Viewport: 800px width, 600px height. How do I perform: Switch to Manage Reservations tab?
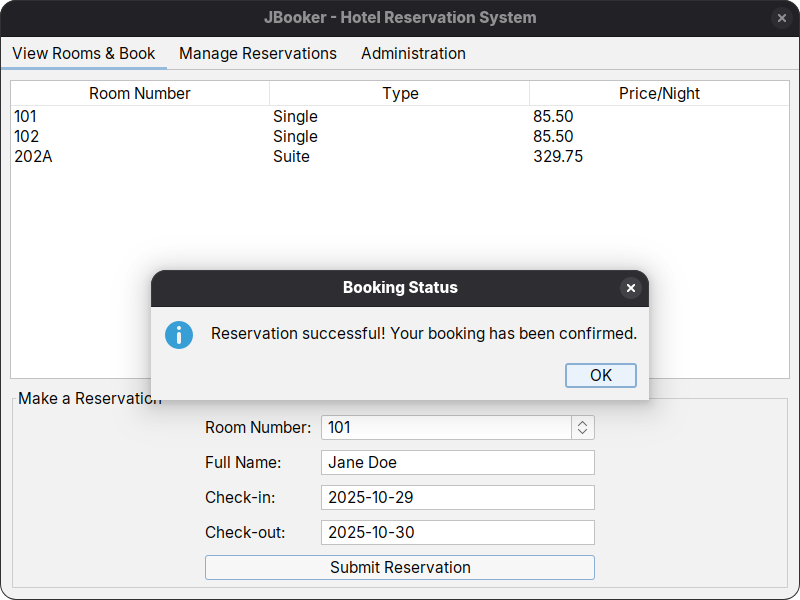click(258, 53)
